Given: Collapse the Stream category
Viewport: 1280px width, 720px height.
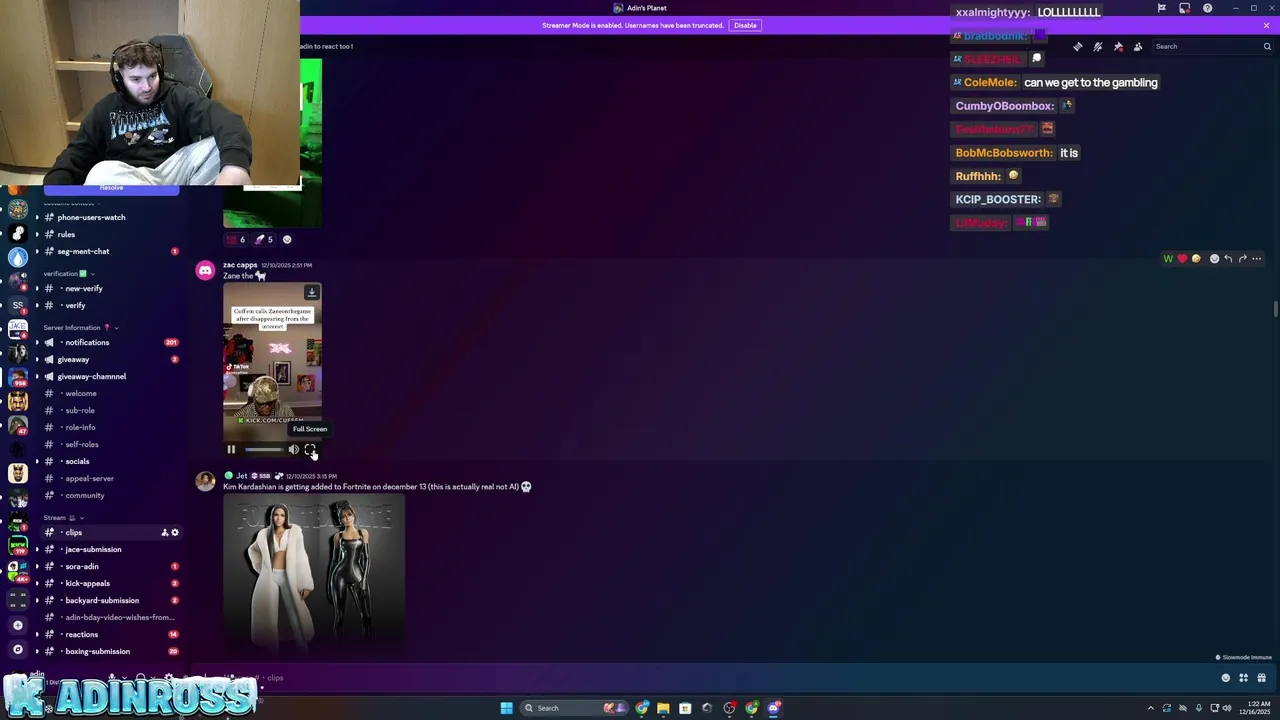Looking at the screenshot, I should click(x=62, y=517).
